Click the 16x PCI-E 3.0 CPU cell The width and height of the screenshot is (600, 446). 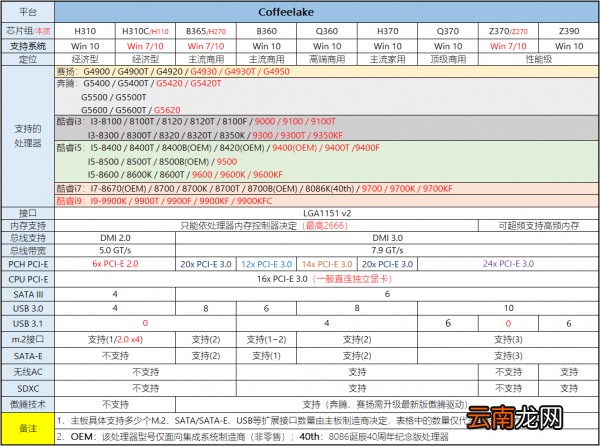tap(327, 279)
